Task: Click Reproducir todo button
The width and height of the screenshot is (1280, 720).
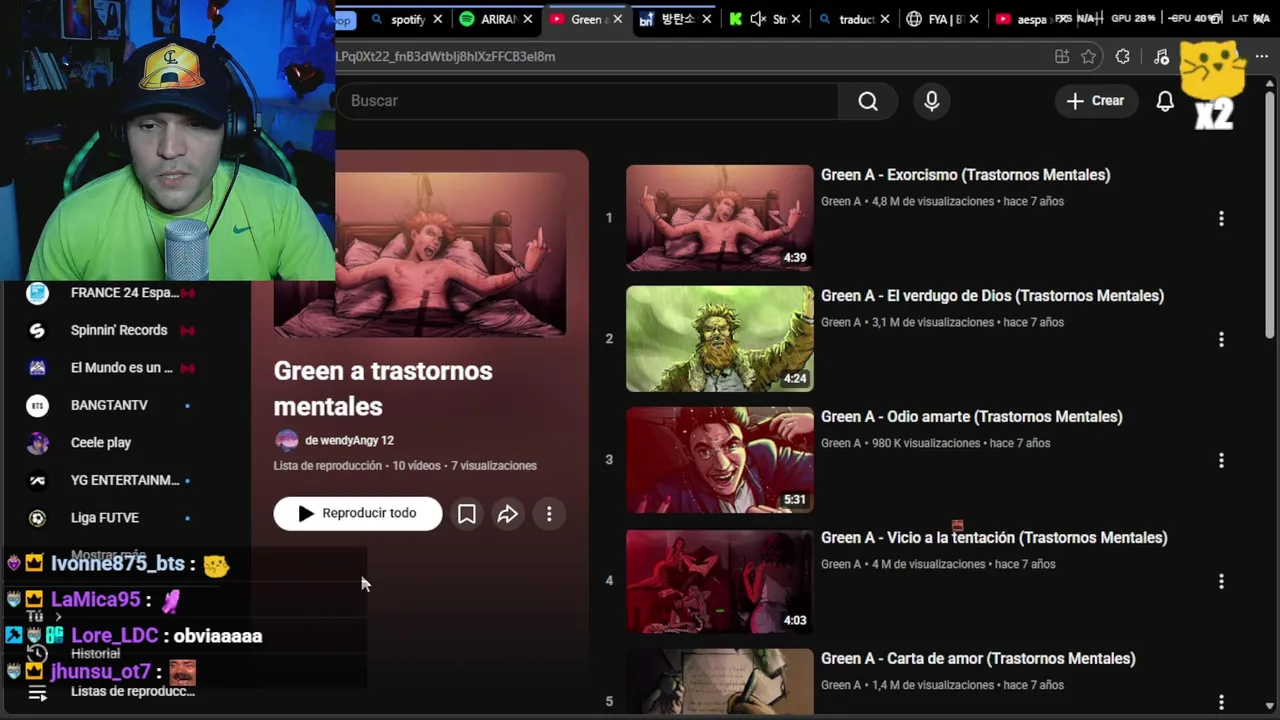Action: click(358, 514)
